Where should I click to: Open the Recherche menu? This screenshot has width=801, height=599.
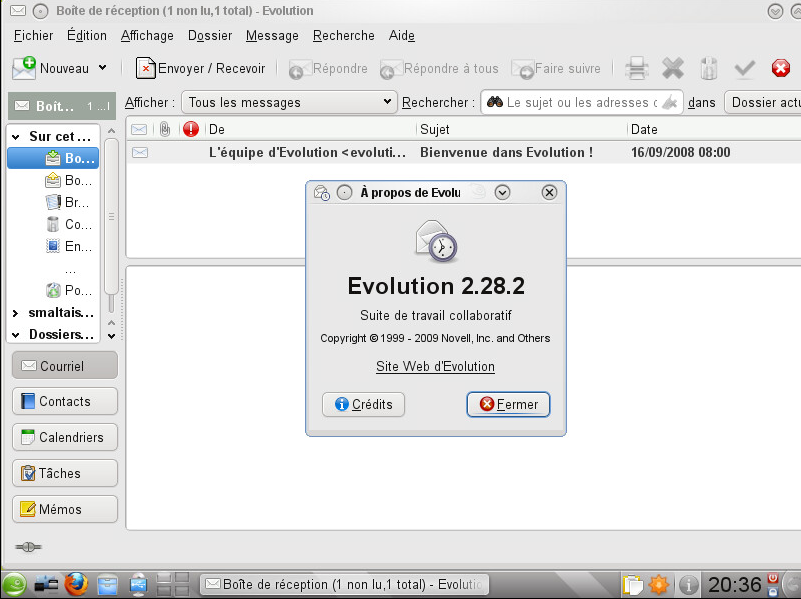pos(343,35)
